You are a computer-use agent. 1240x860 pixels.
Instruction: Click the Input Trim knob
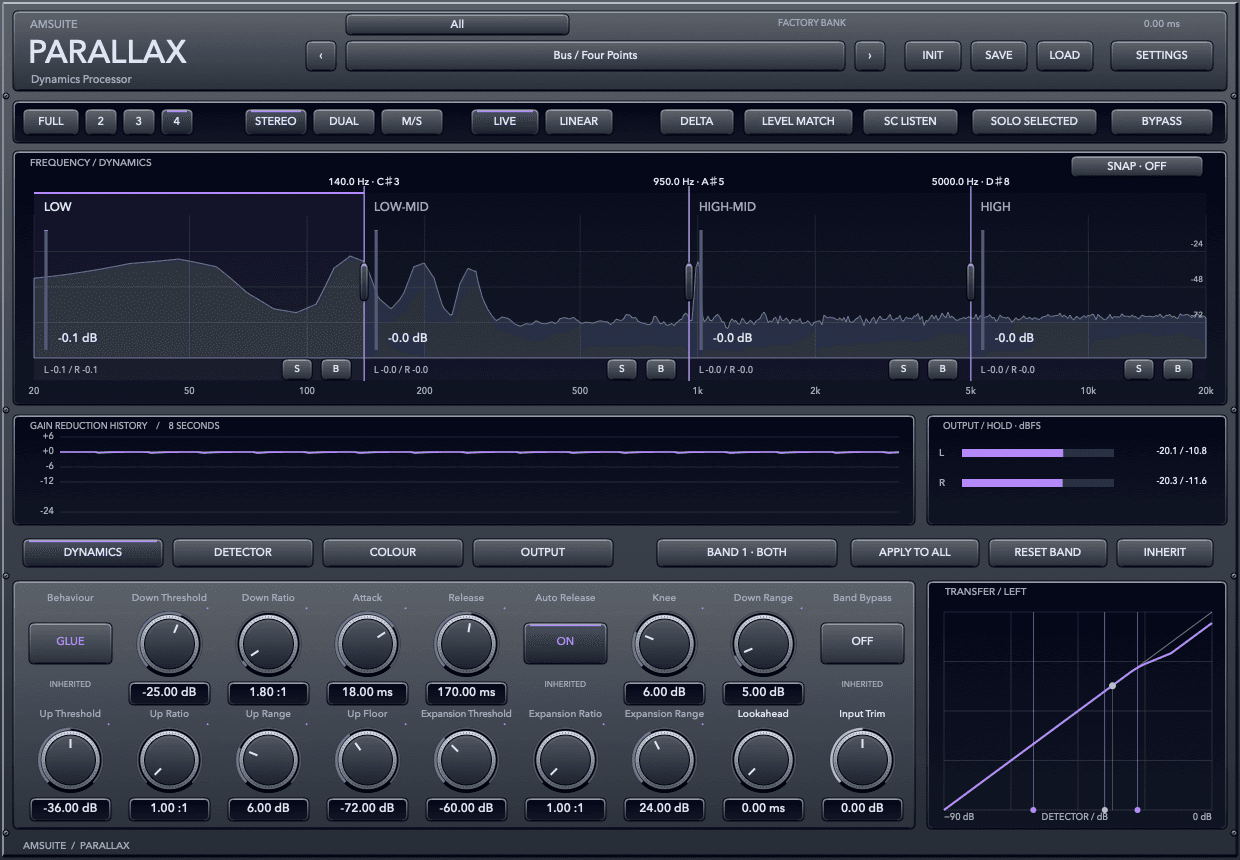862,760
